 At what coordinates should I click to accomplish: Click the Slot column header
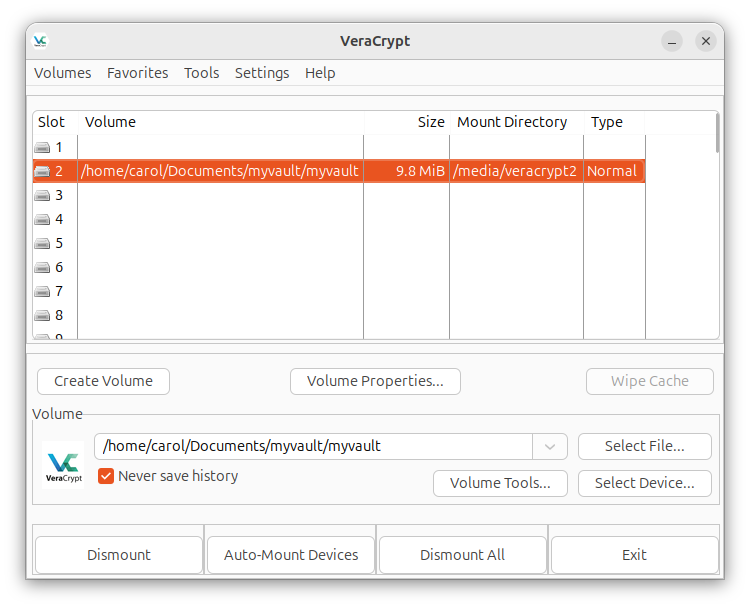[x=55, y=122]
